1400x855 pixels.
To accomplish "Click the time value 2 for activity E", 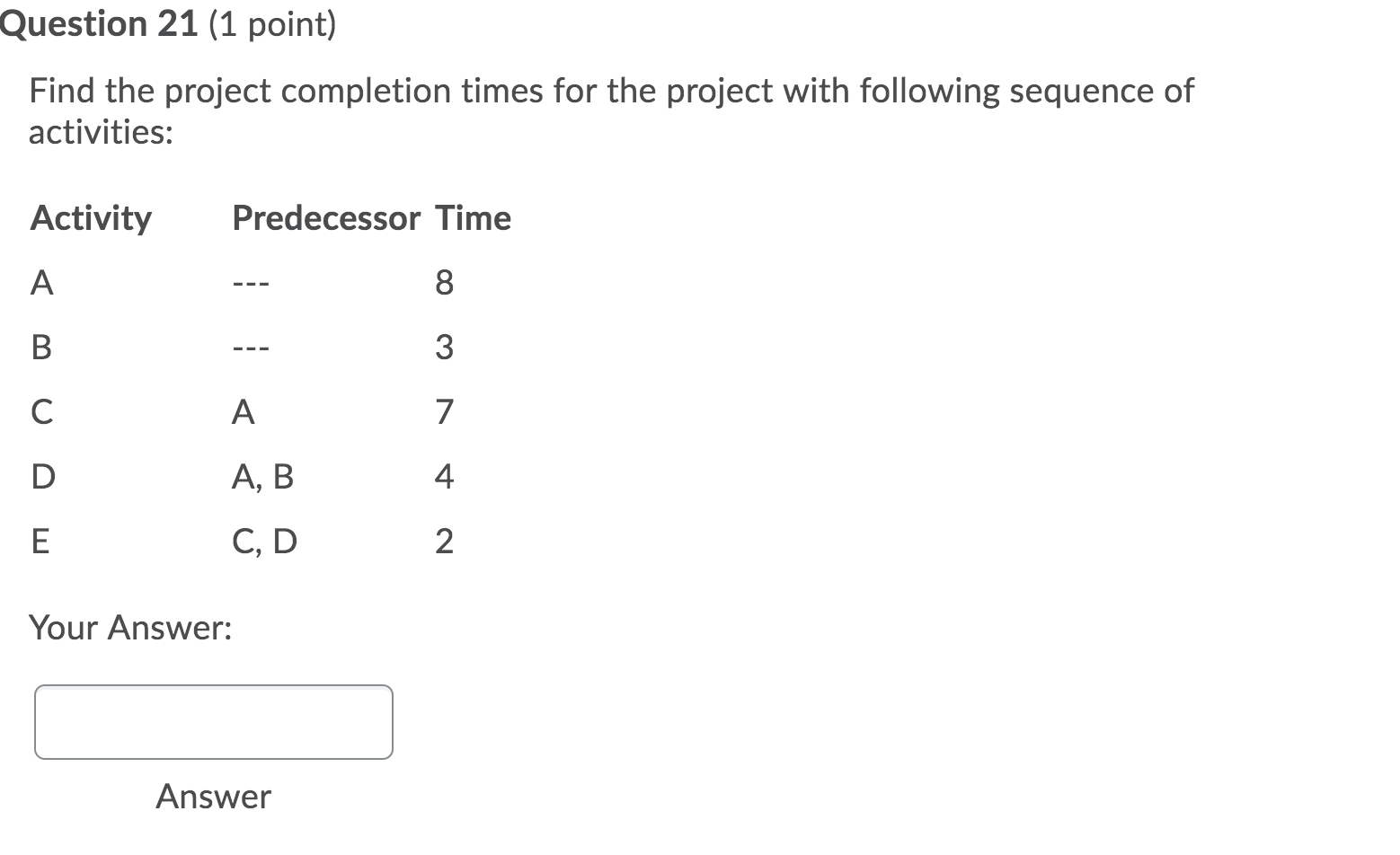I will 444,542.
